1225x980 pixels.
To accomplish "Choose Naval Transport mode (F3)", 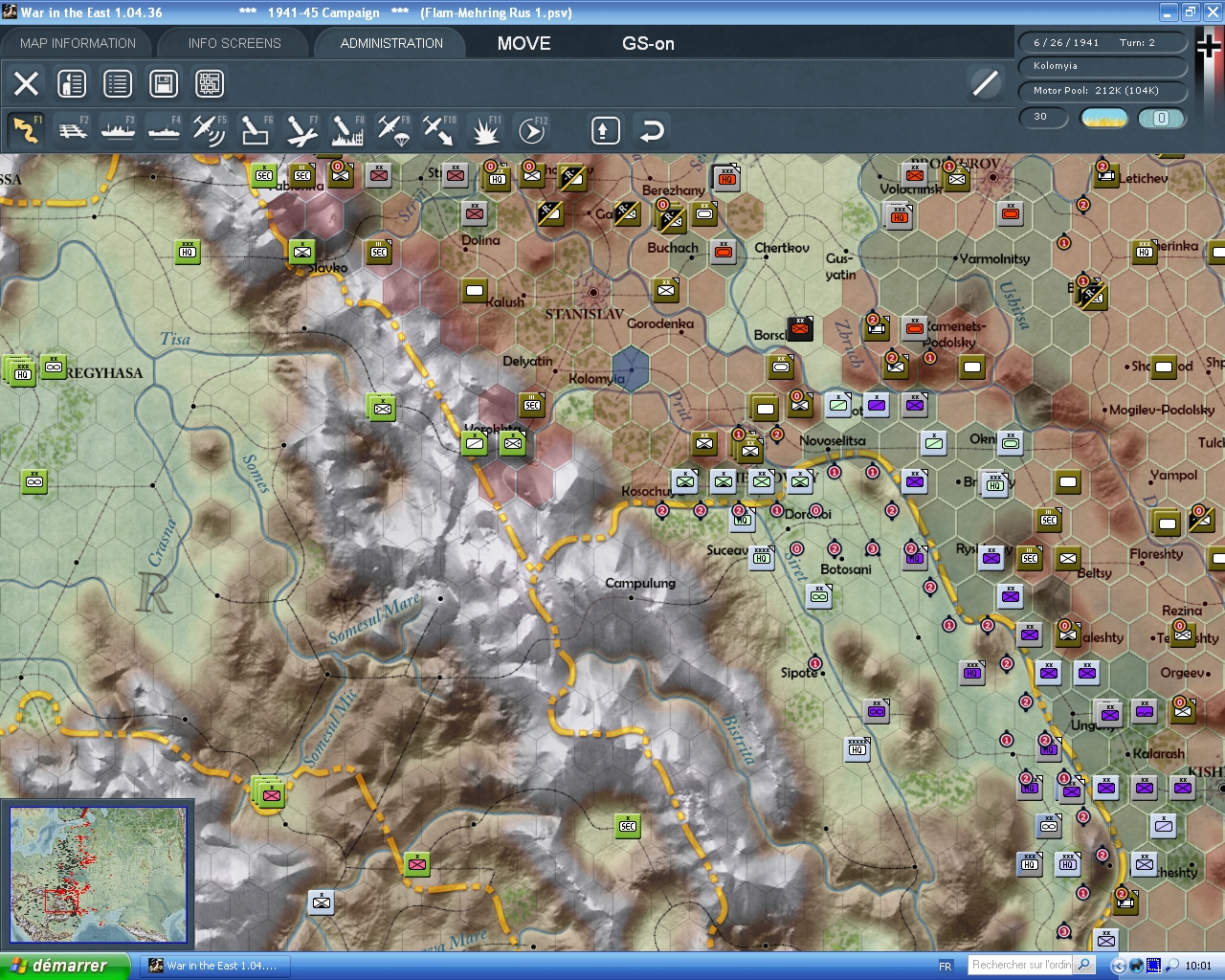I will (x=119, y=129).
